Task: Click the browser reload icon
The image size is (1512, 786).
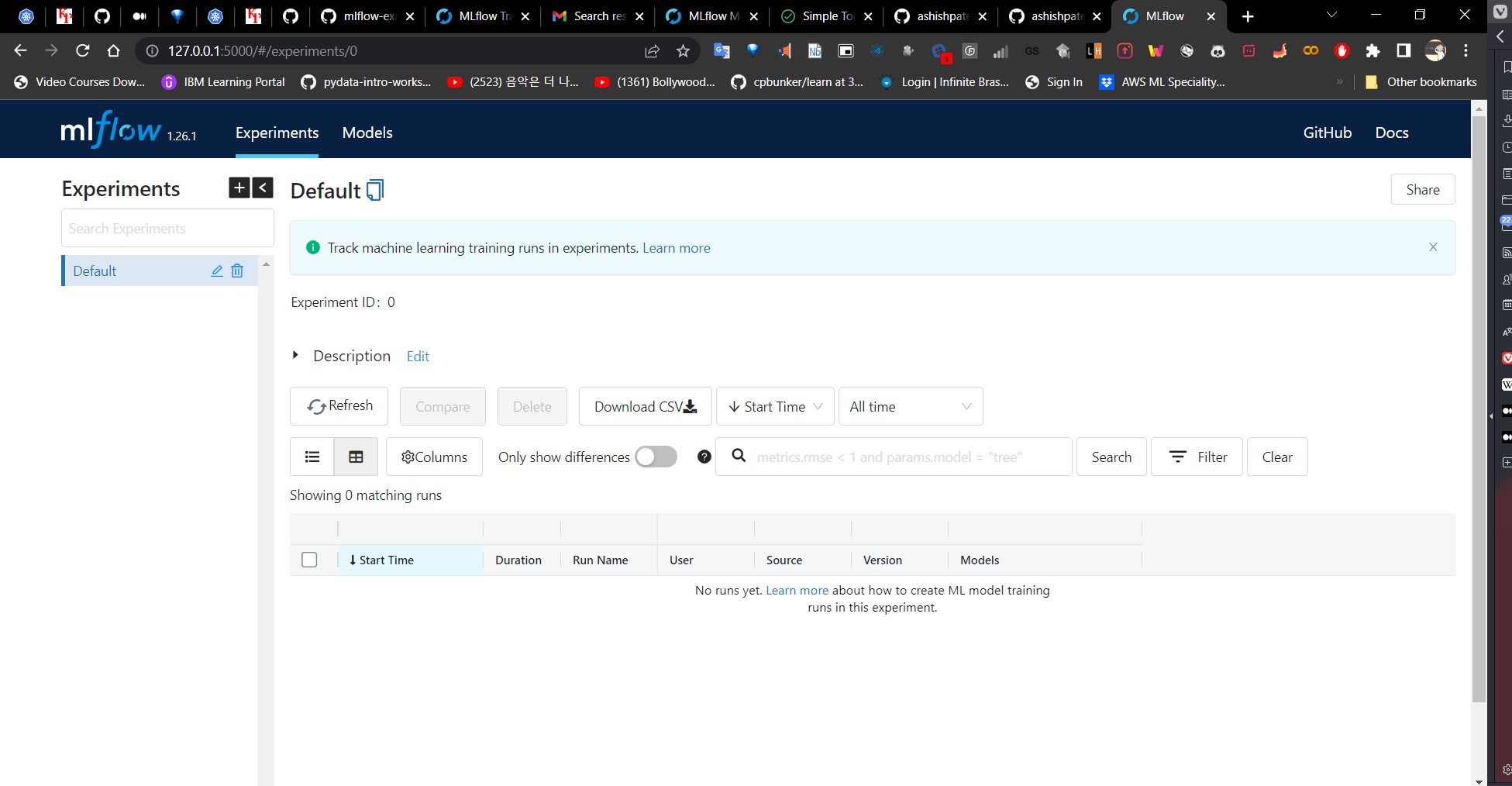Action: click(x=82, y=50)
